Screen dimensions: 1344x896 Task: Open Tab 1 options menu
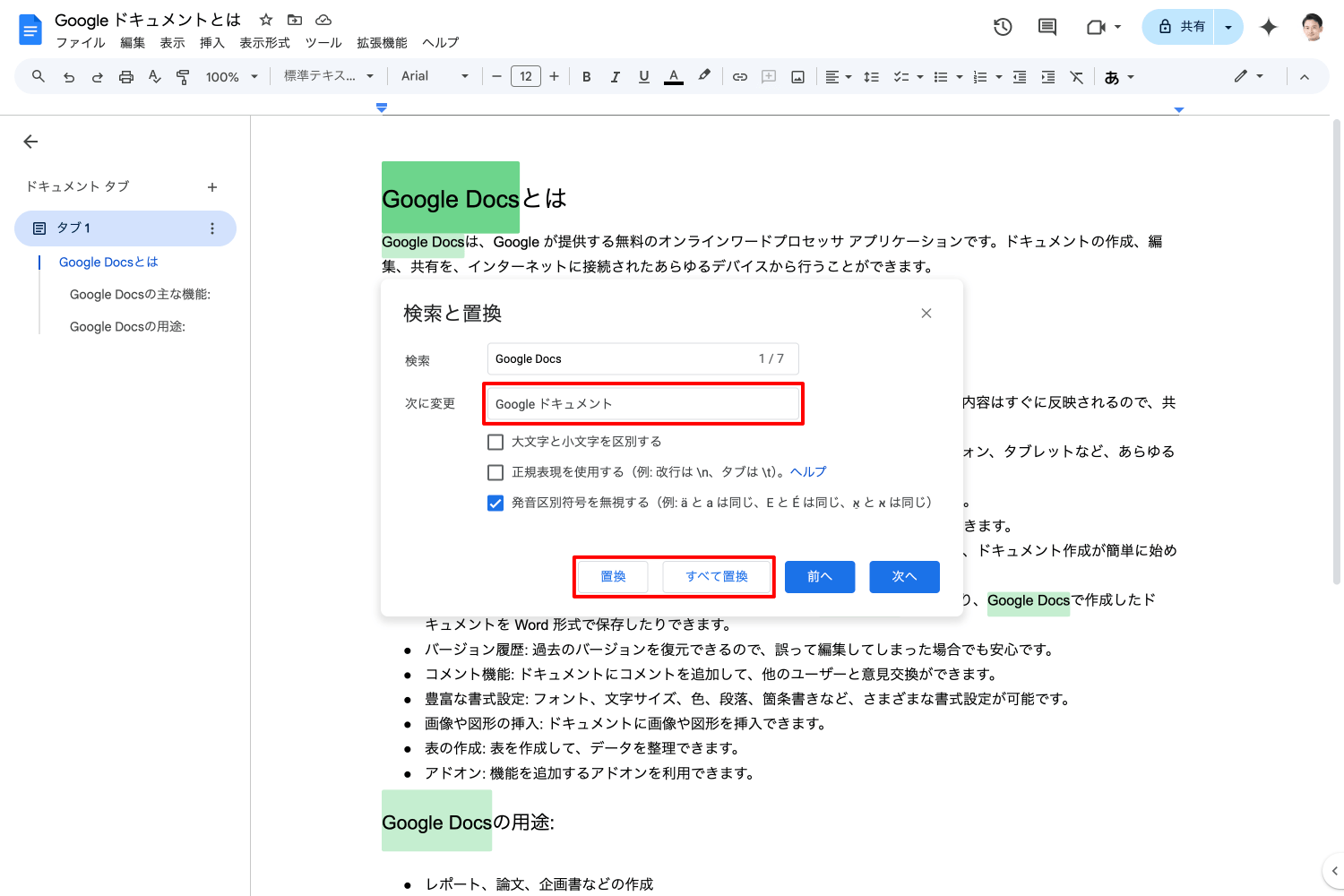[212, 228]
